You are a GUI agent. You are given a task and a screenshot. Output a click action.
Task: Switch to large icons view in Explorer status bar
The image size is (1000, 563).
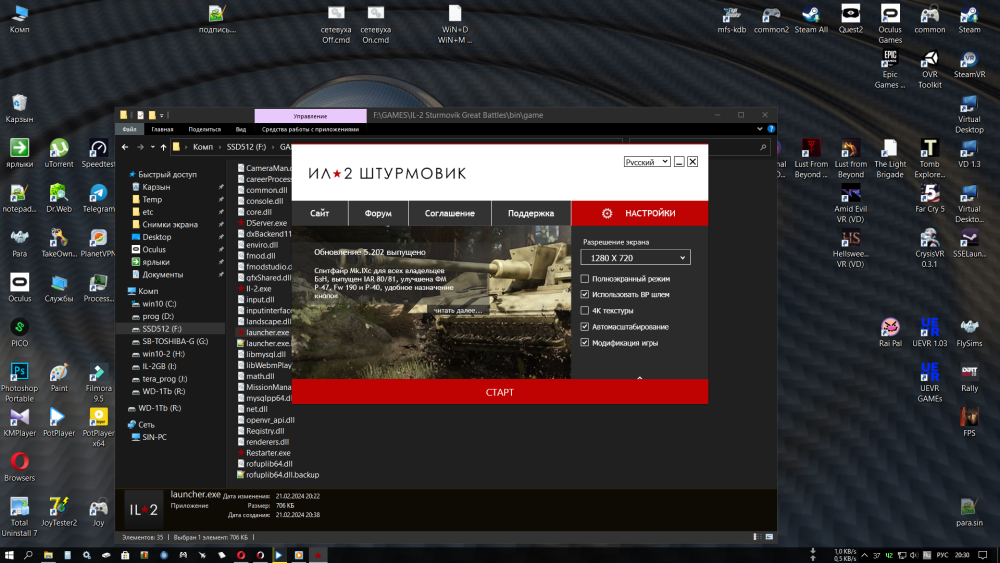pos(770,537)
